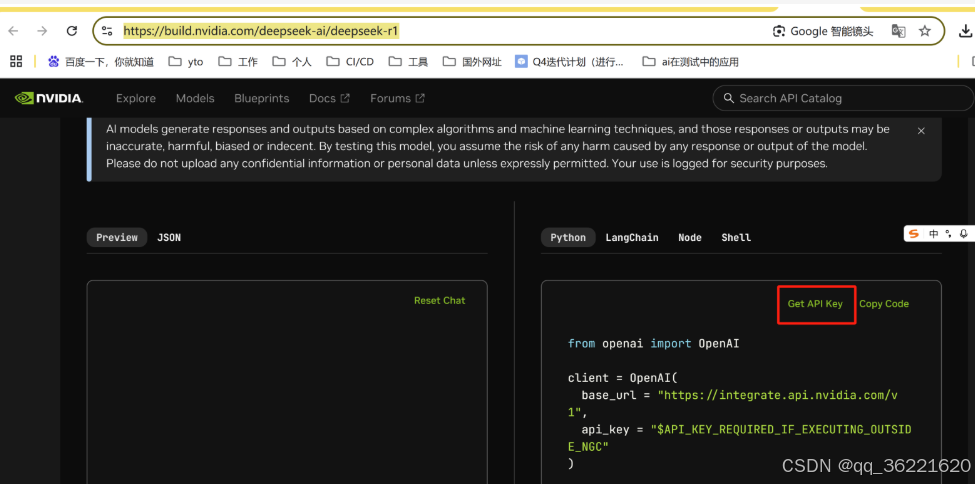Open the Blueprints menu item
The image size is (975, 484).
point(262,98)
